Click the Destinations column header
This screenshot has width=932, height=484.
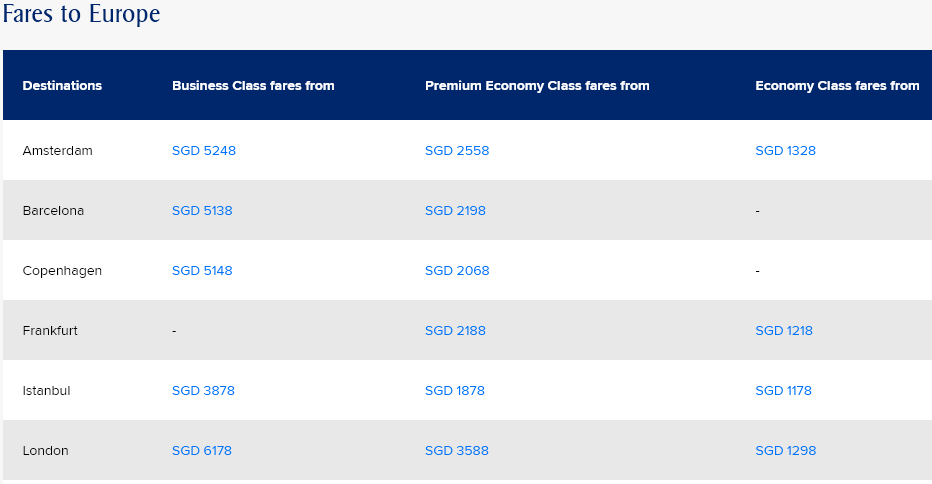tap(62, 86)
